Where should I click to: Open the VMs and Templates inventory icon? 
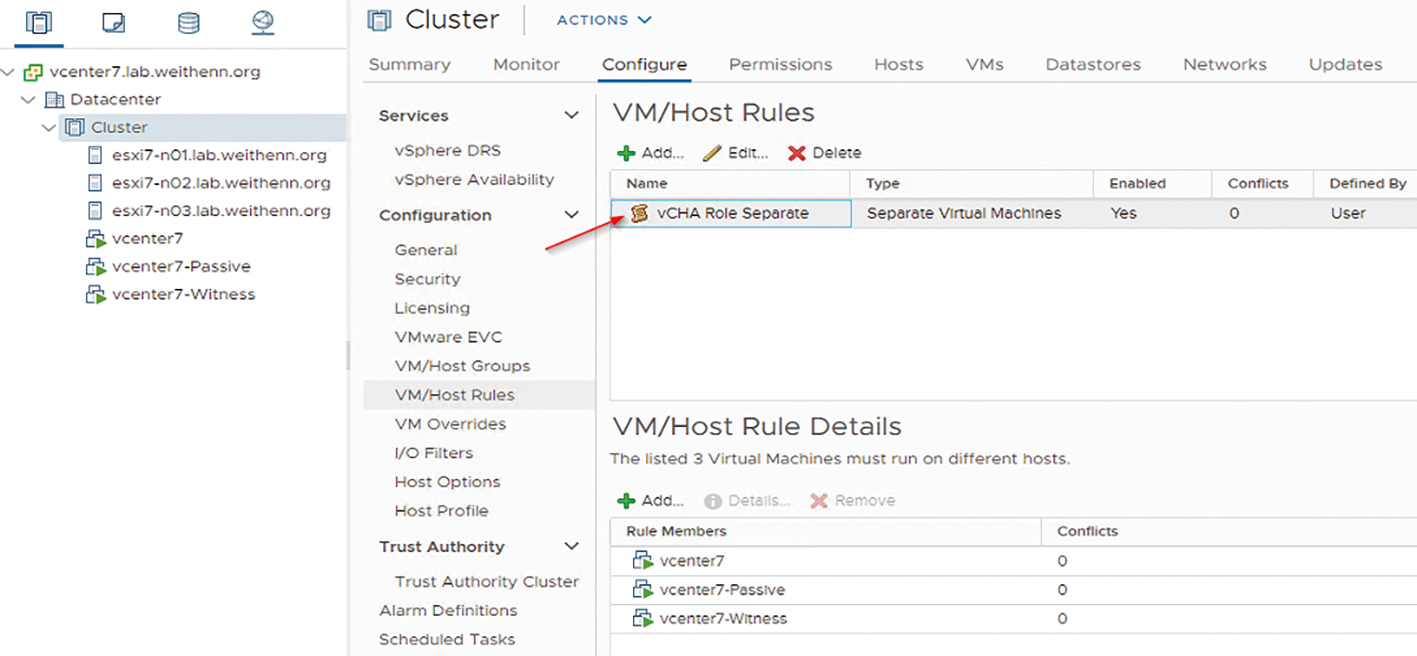113,22
